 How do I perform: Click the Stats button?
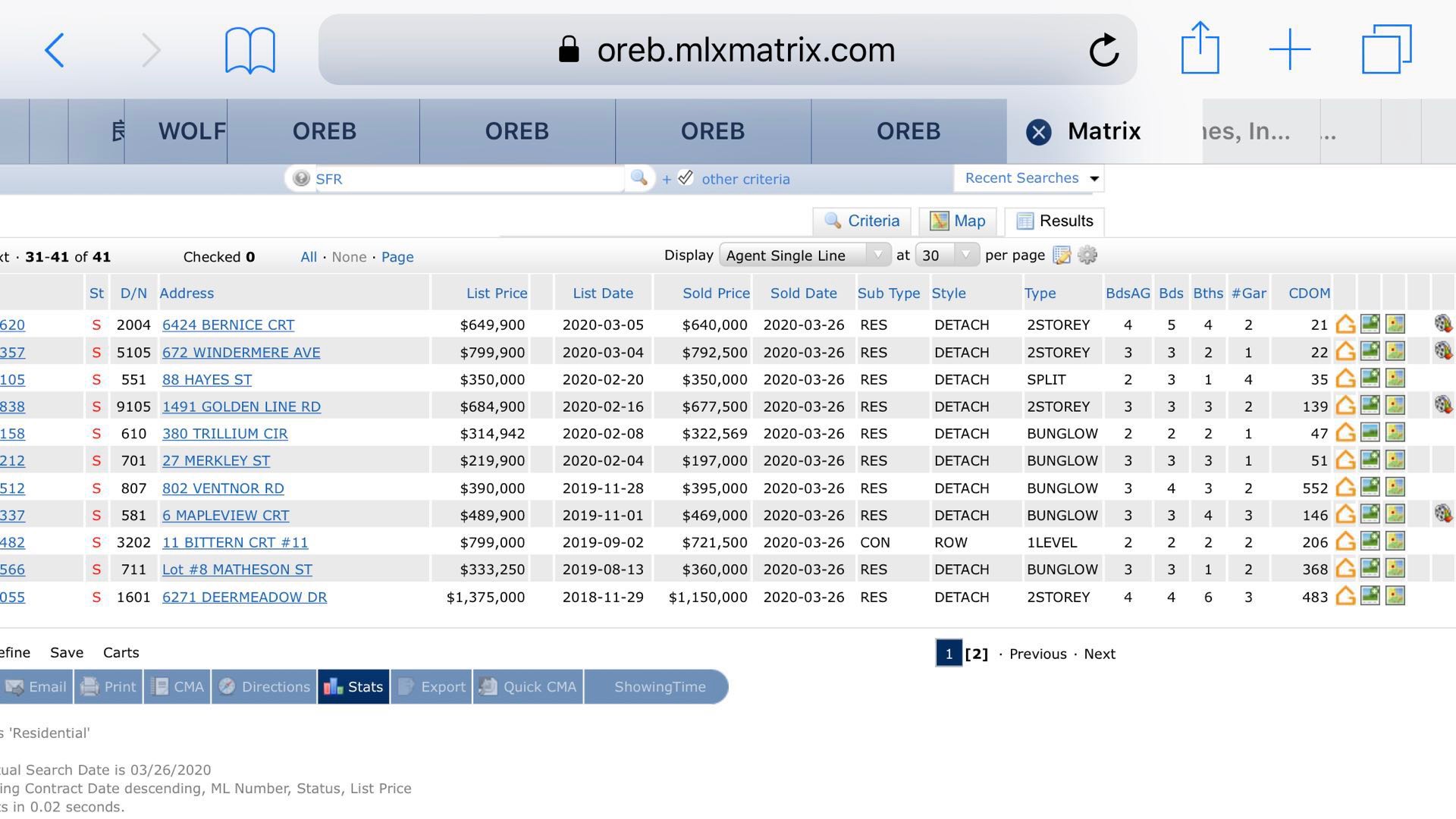pyautogui.click(x=353, y=686)
